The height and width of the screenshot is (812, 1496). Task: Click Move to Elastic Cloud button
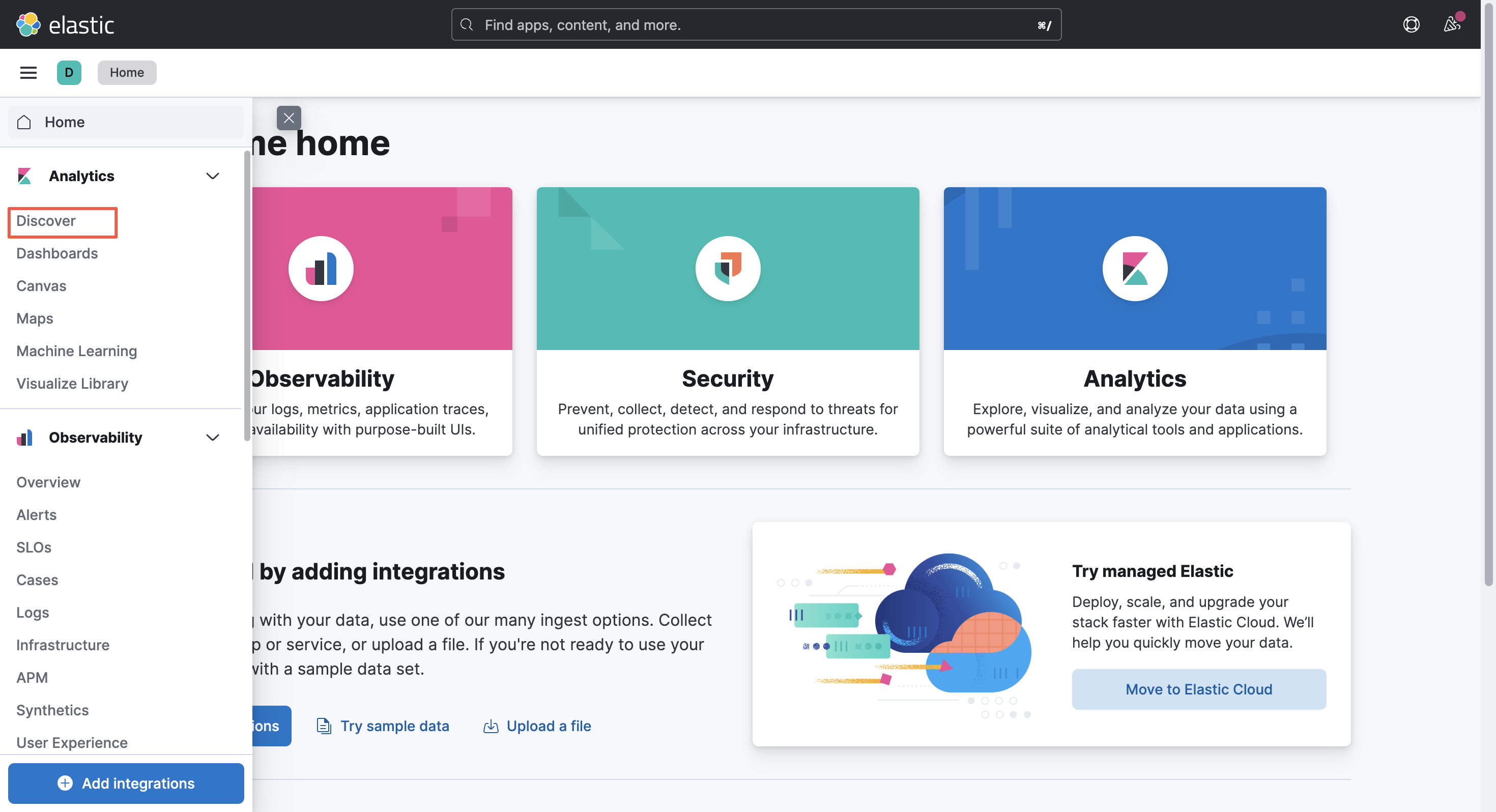coord(1199,689)
